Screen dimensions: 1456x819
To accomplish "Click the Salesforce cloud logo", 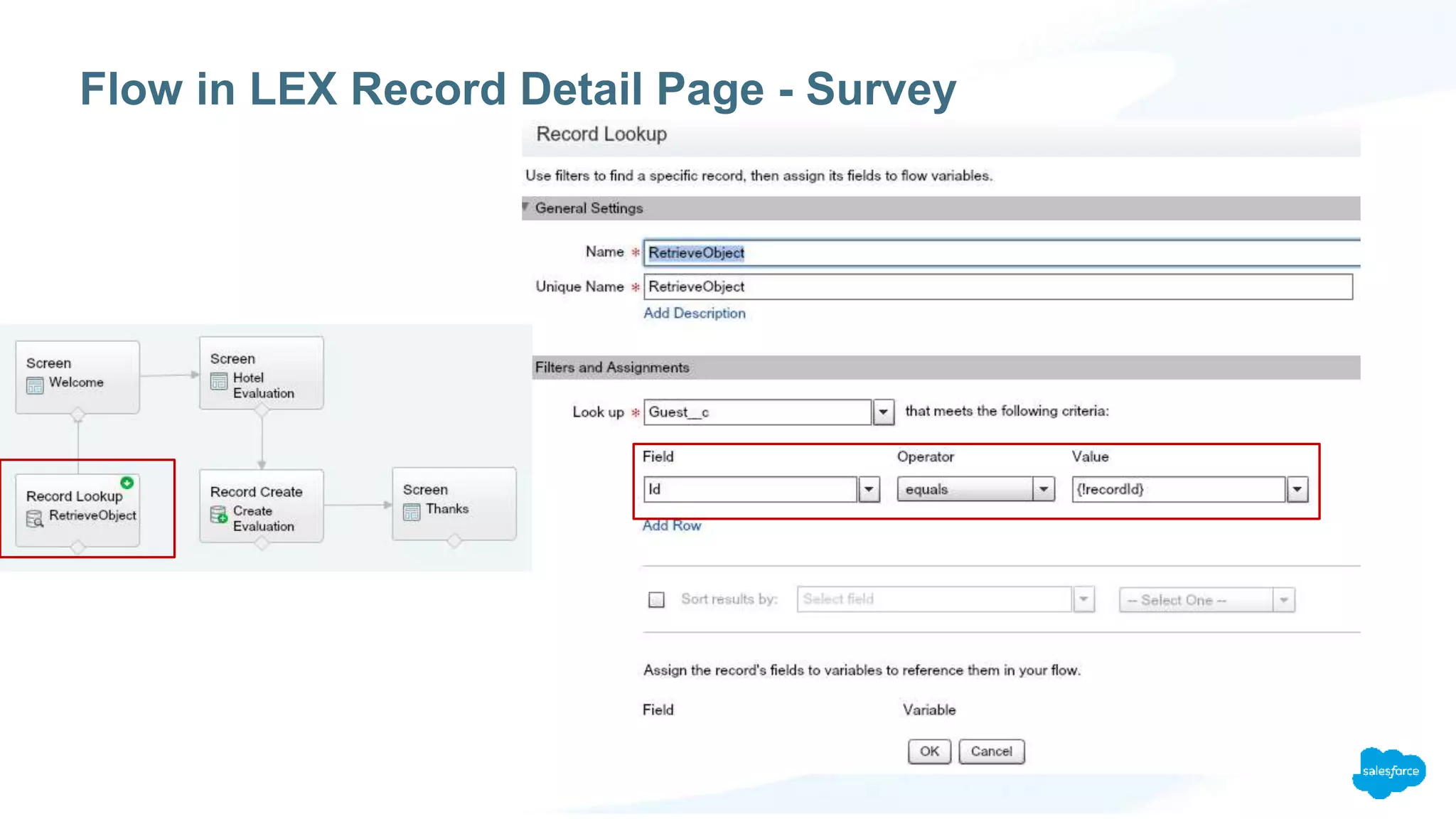I will click(1389, 772).
